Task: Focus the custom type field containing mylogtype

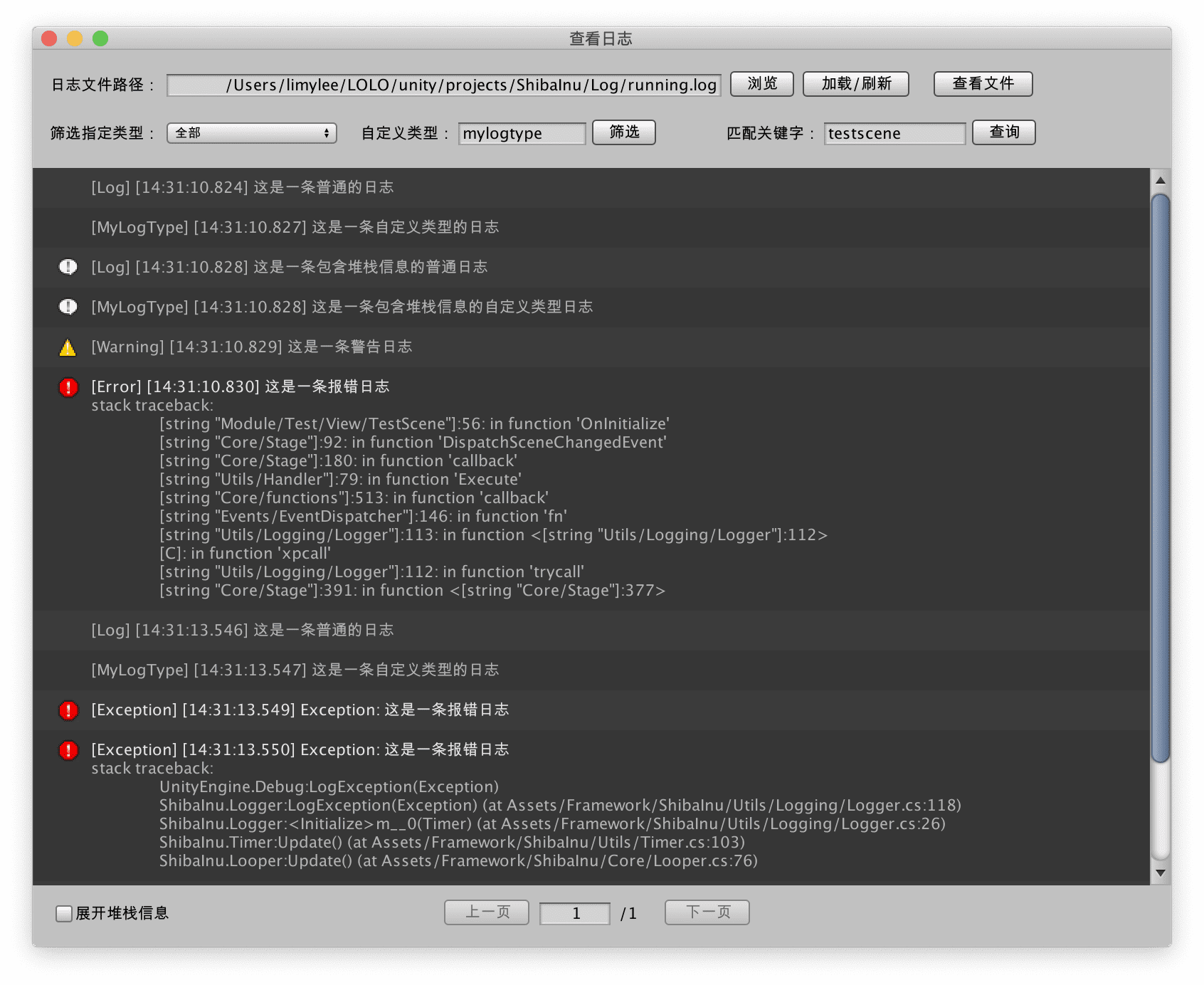Action: (x=522, y=134)
